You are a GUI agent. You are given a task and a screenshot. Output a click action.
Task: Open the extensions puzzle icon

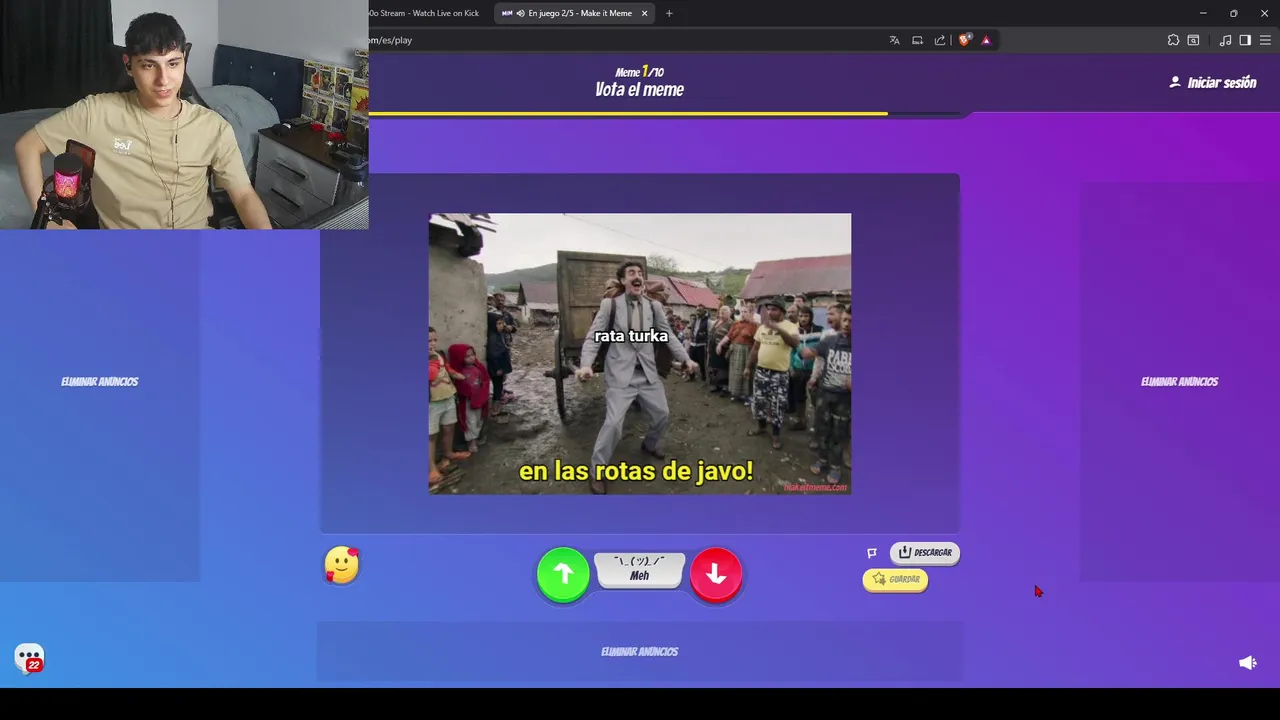(1173, 40)
